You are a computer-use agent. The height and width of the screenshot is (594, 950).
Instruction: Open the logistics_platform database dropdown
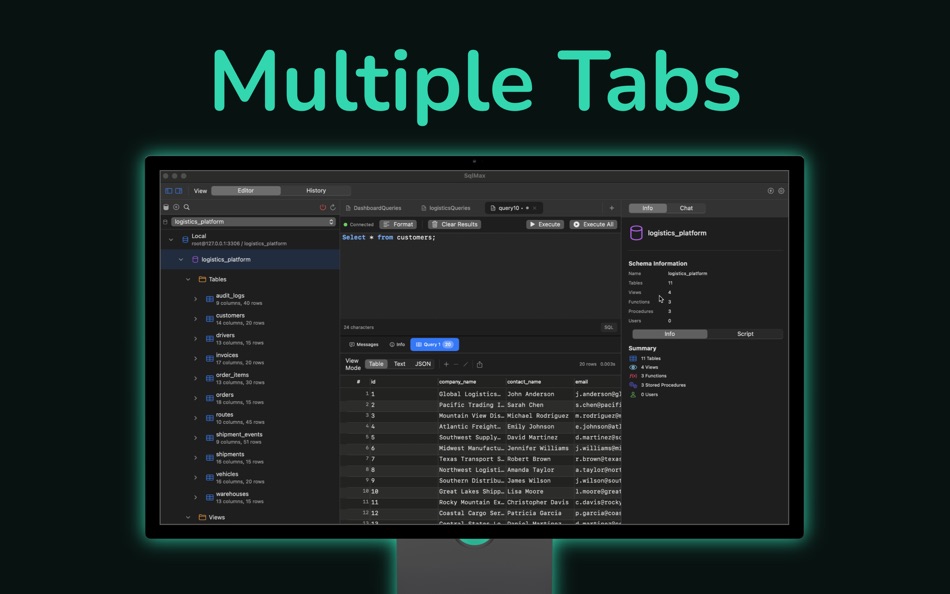click(249, 221)
